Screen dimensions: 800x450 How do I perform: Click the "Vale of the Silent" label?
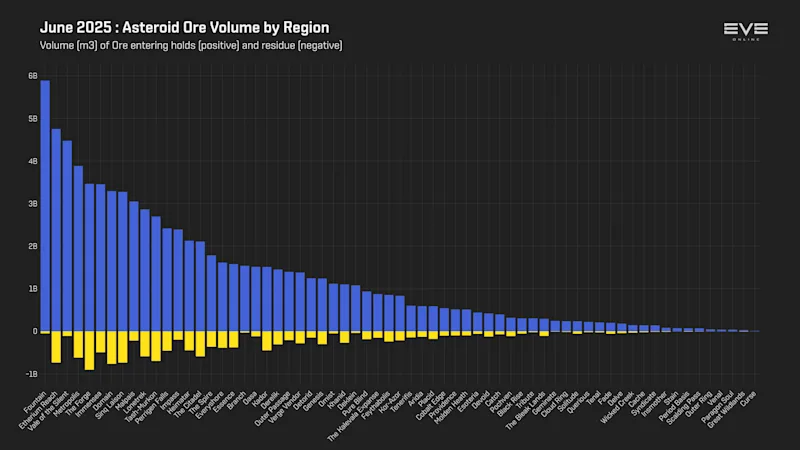point(48,411)
